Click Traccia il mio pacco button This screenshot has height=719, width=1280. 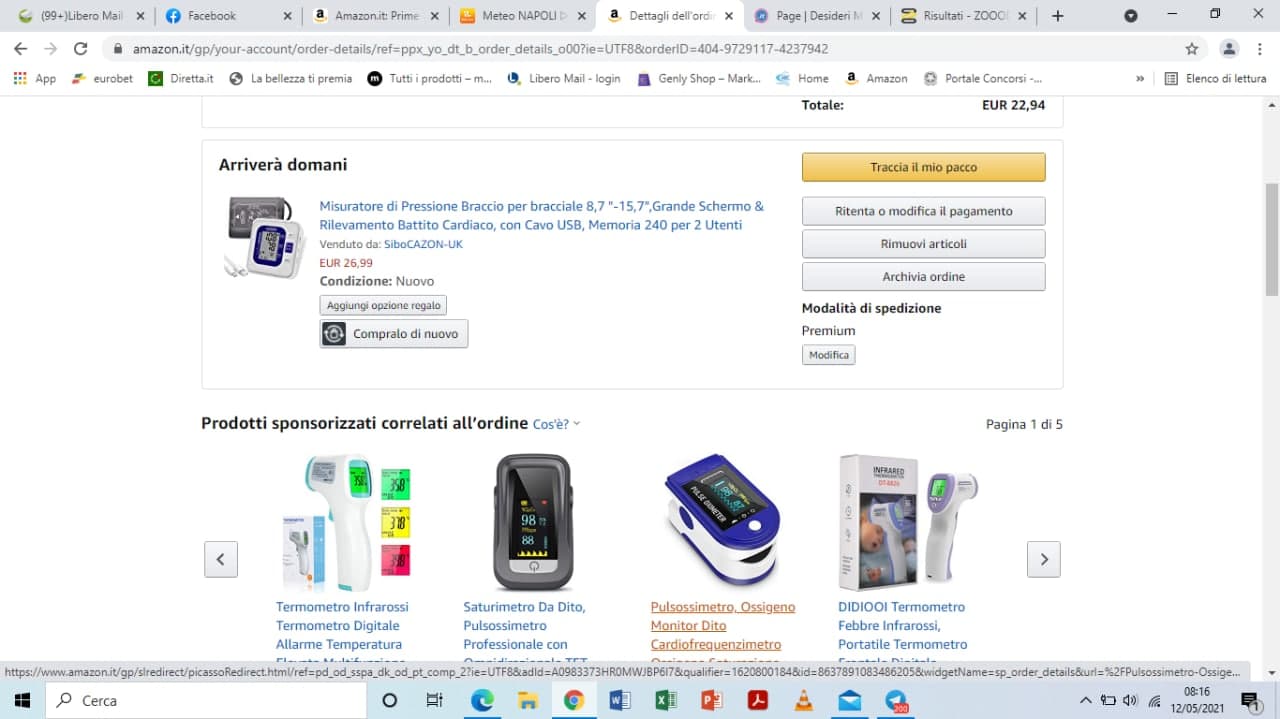coord(923,167)
